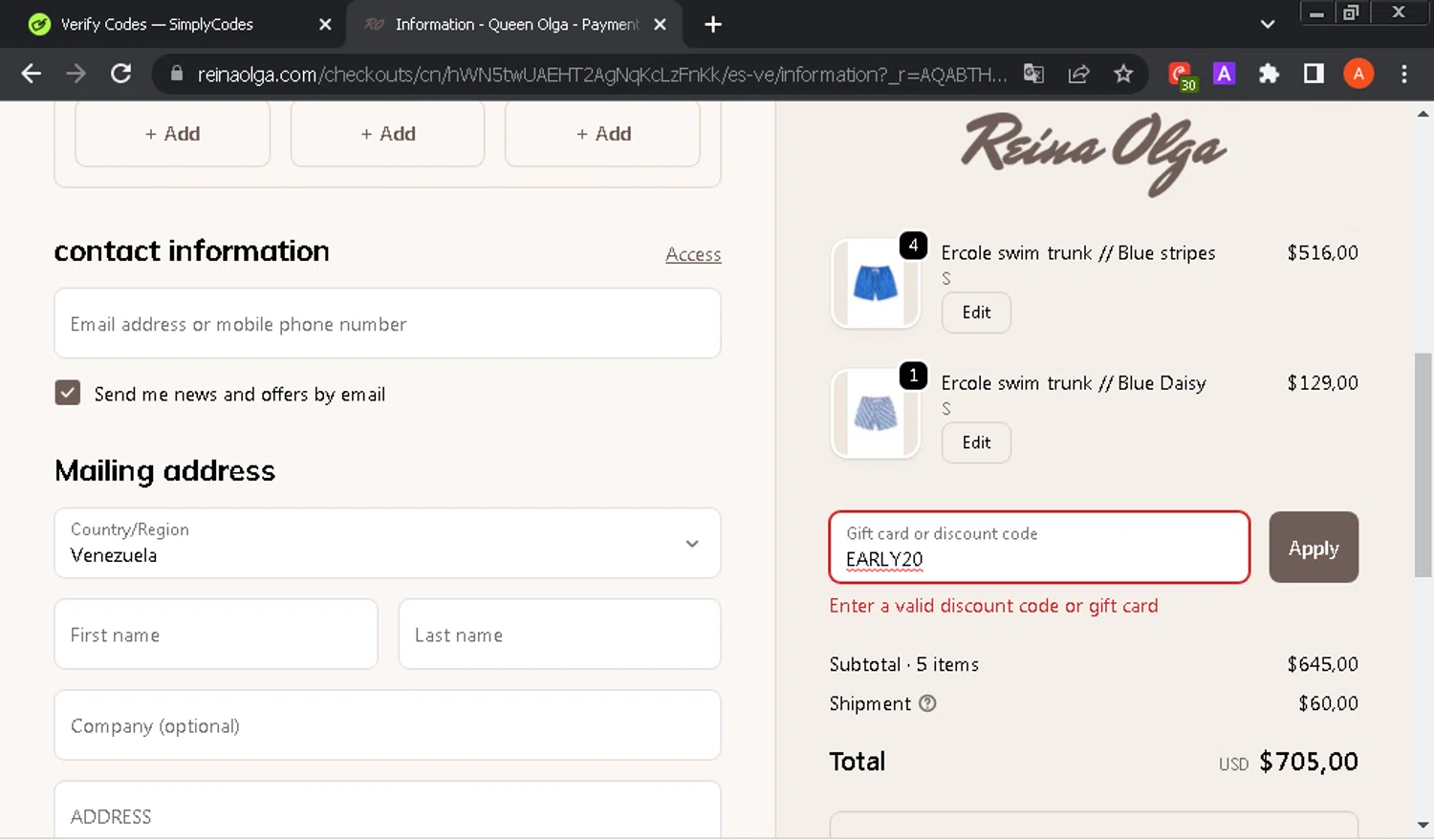1434x840 pixels.
Task: Click the first + Add button
Action: point(172,134)
